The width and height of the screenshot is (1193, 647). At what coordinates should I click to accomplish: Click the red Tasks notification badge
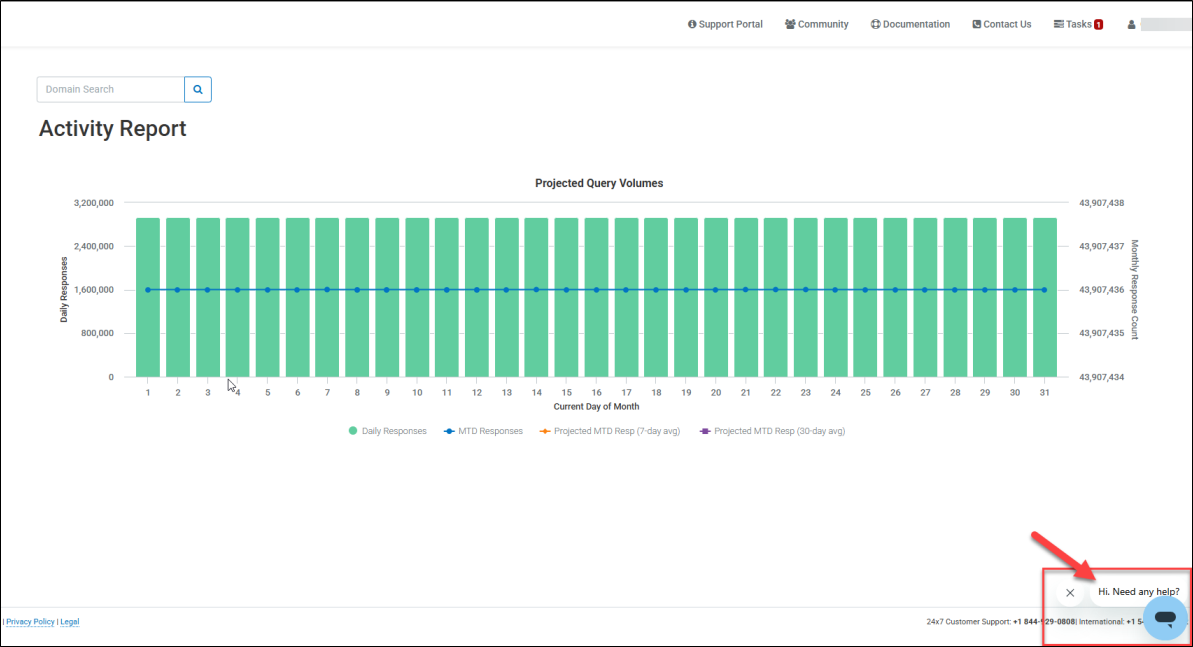click(x=1098, y=25)
